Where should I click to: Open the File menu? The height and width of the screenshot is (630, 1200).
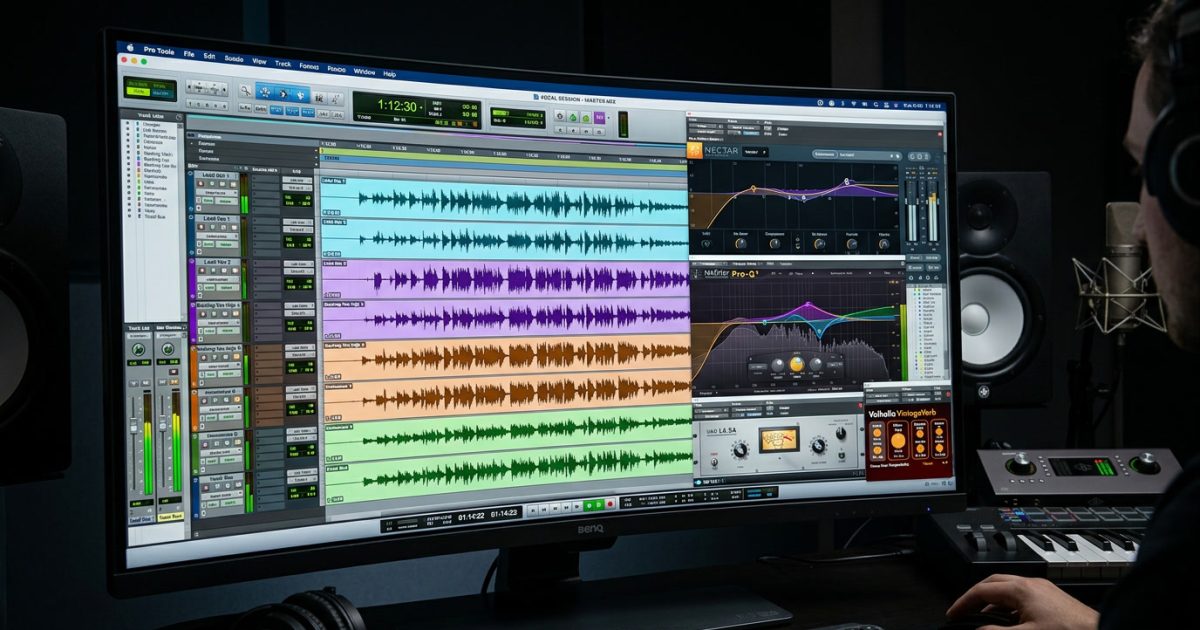[x=189, y=52]
